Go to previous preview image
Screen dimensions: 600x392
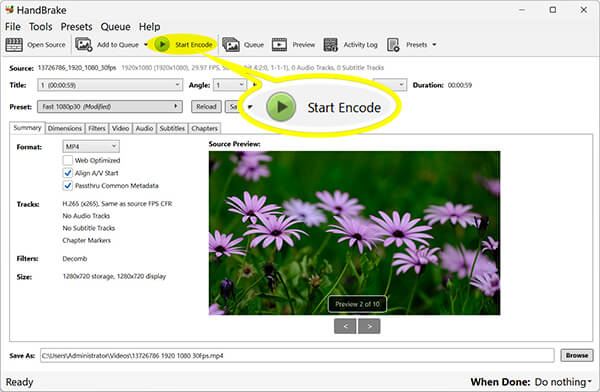pos(345,326)
